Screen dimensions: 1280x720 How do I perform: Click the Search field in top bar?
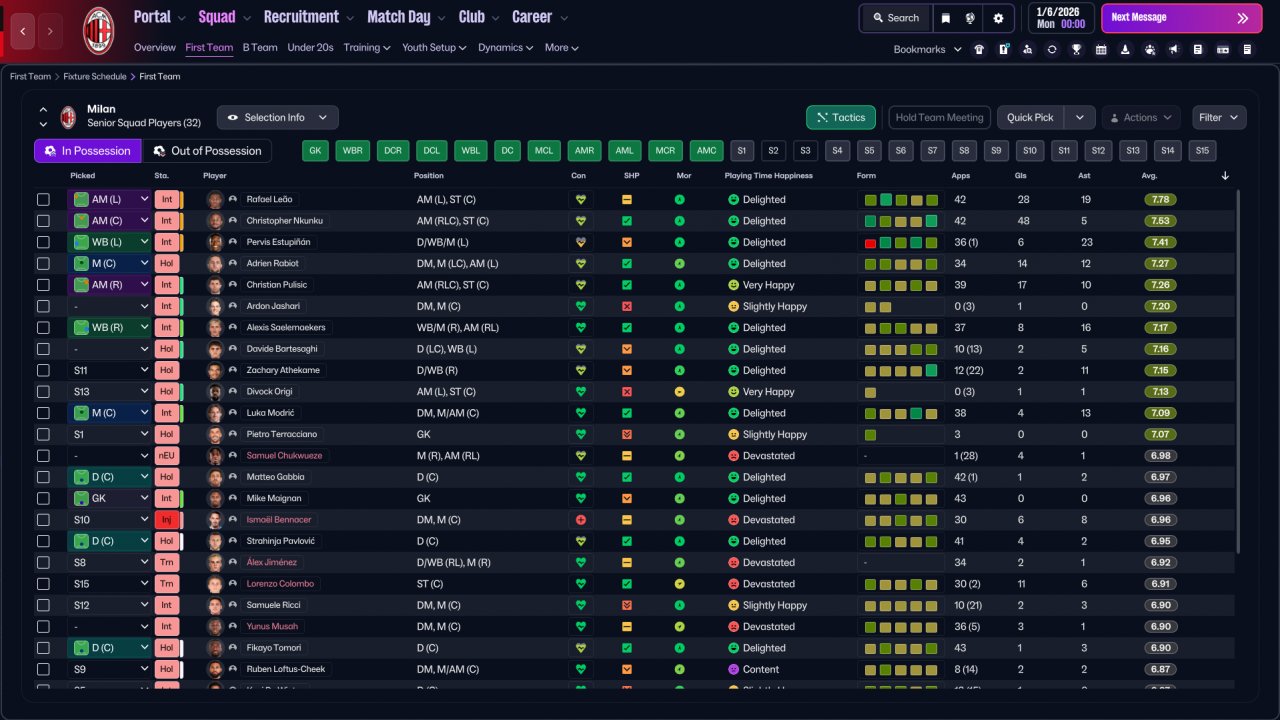tap(895, 18)
